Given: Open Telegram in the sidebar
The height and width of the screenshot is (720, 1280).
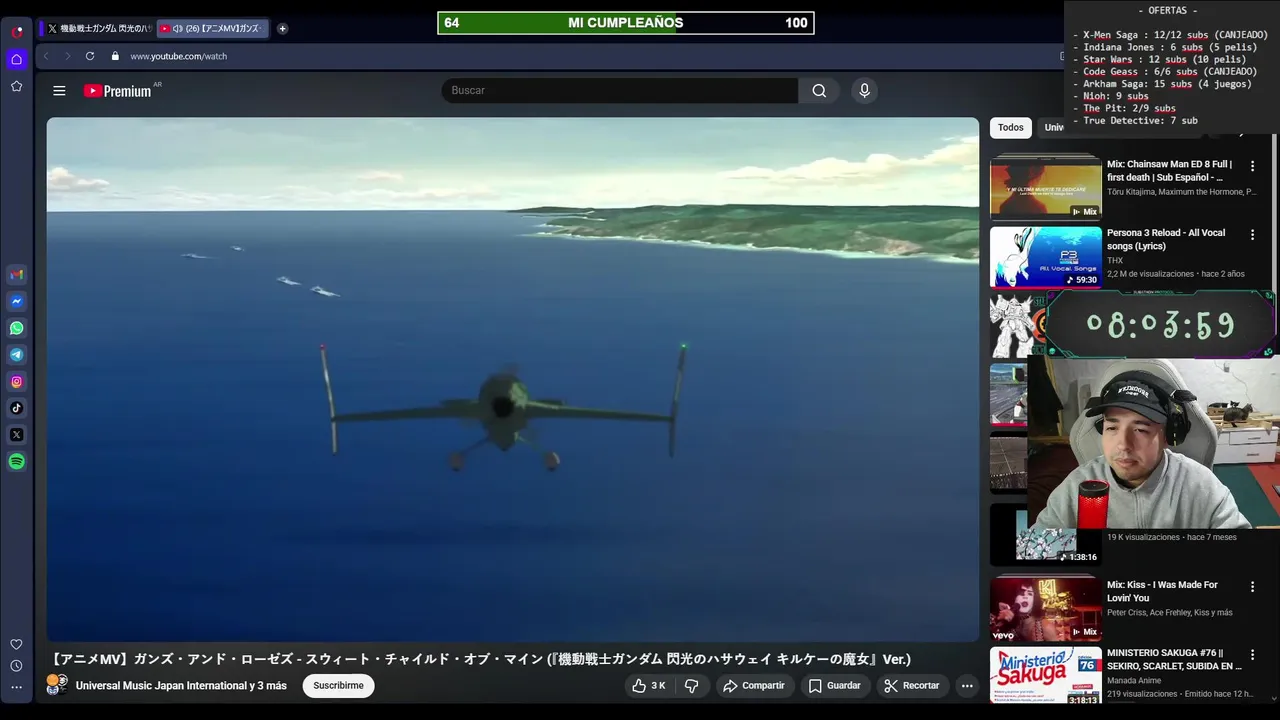Looking at the screenshot, I should [17, 355].
